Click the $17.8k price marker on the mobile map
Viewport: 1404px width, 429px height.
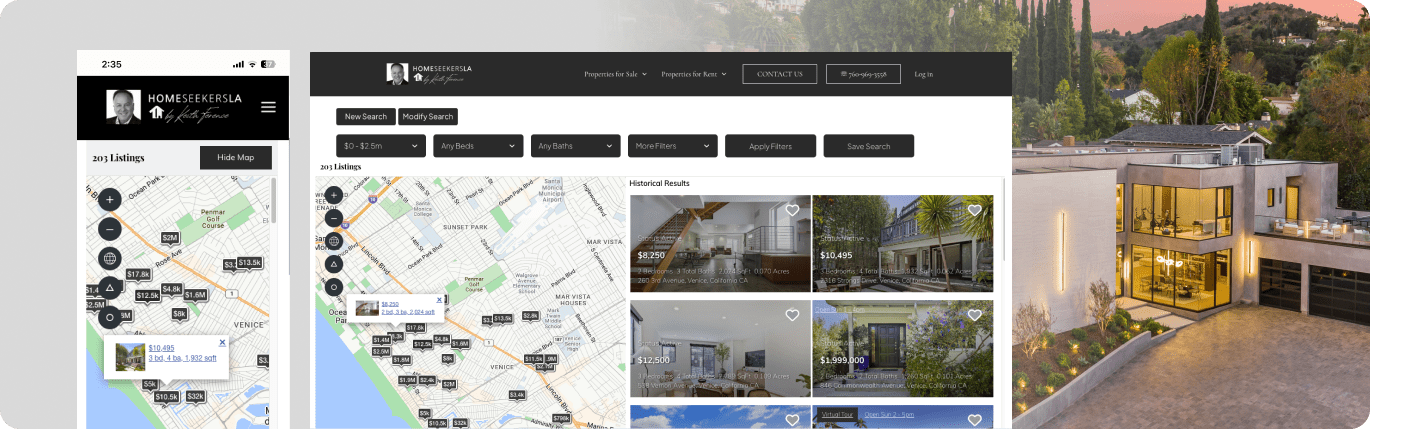138,274
